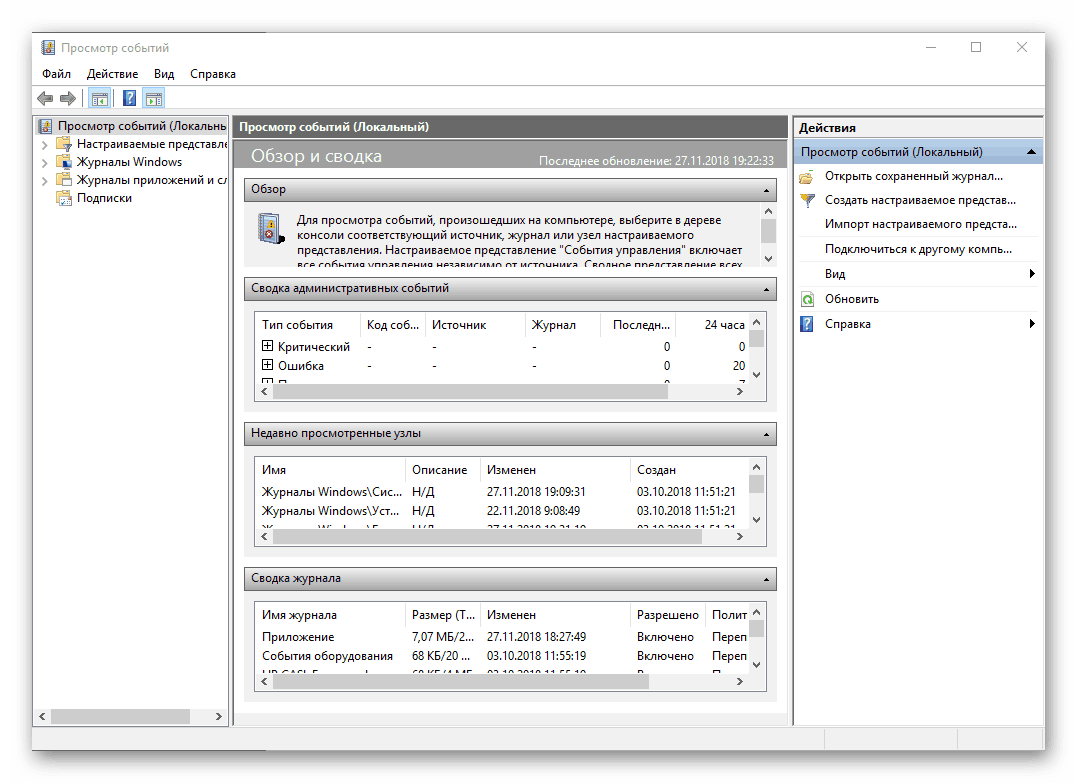Select Подписки in the console tree
The height and width of the screenshot is (783, 1077).
pos(104,198)
